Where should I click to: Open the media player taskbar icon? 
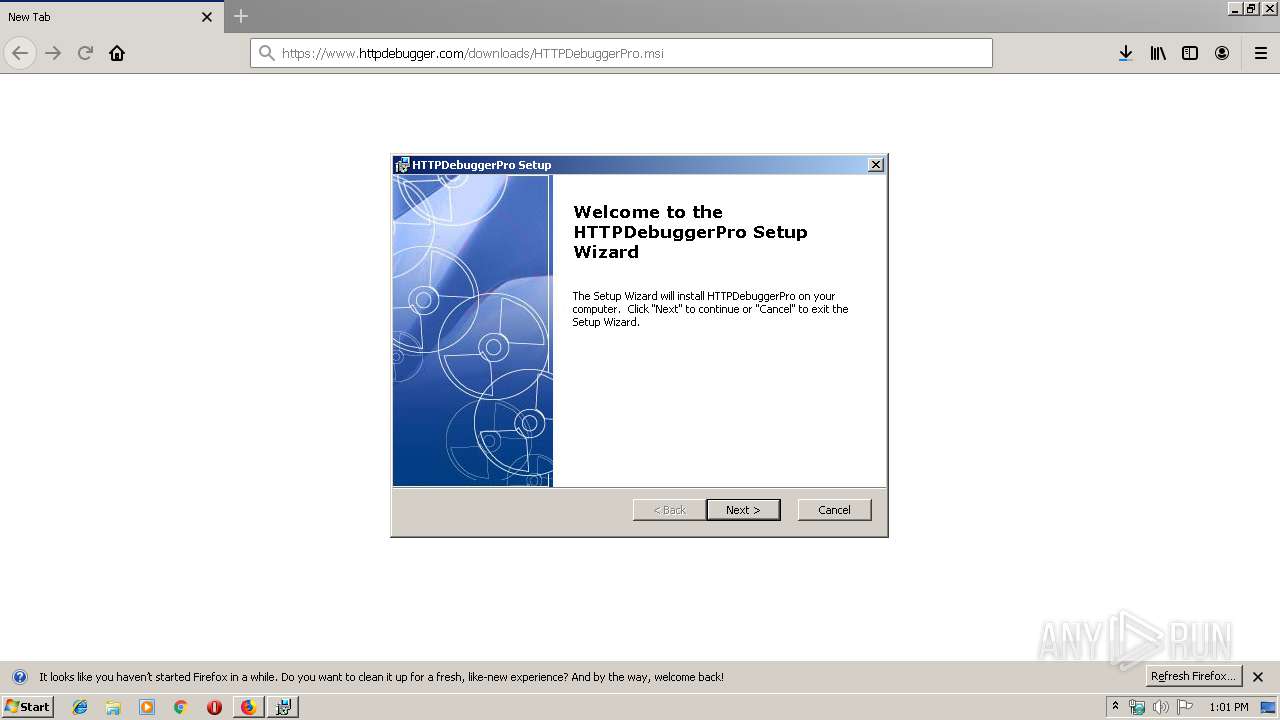pos(147,707)
